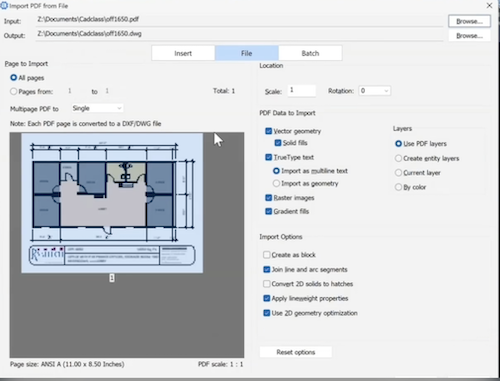Browse for the output DWG file
Screen dimensions: 500x381
click(x=469, y=36)
